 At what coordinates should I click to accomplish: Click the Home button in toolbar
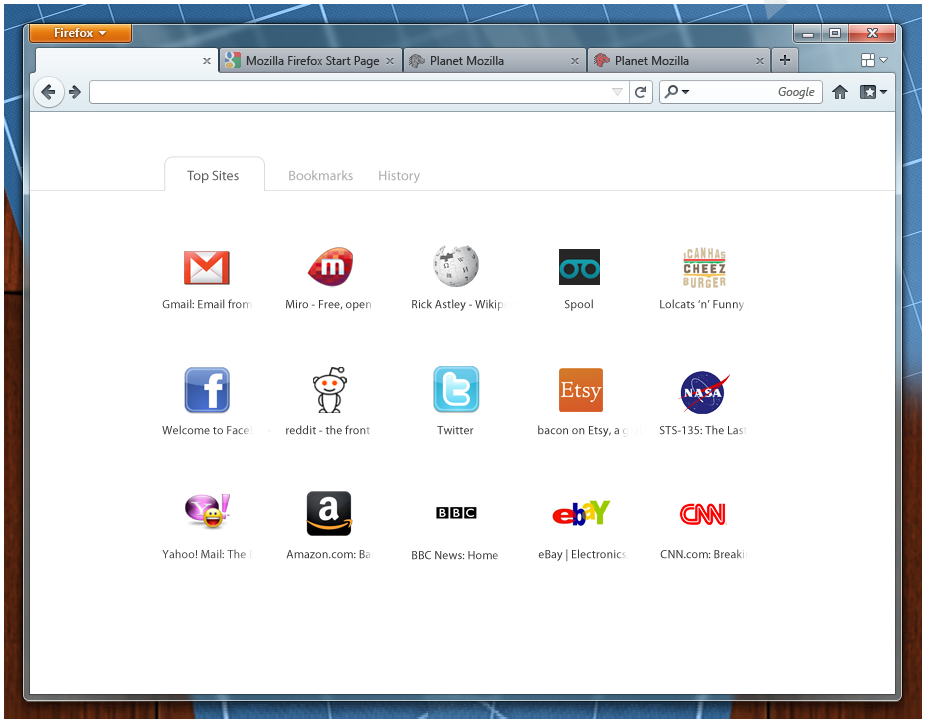click(x=840, y=92)
